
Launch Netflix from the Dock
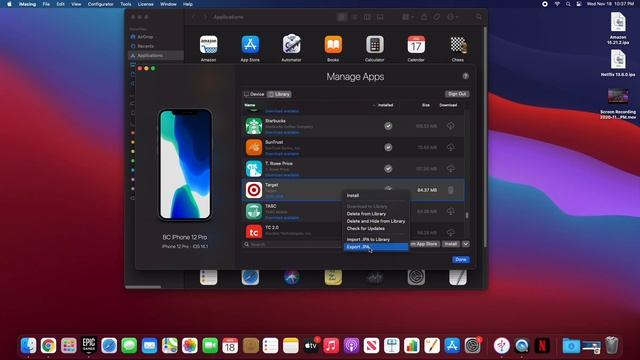tap(542, 346)
